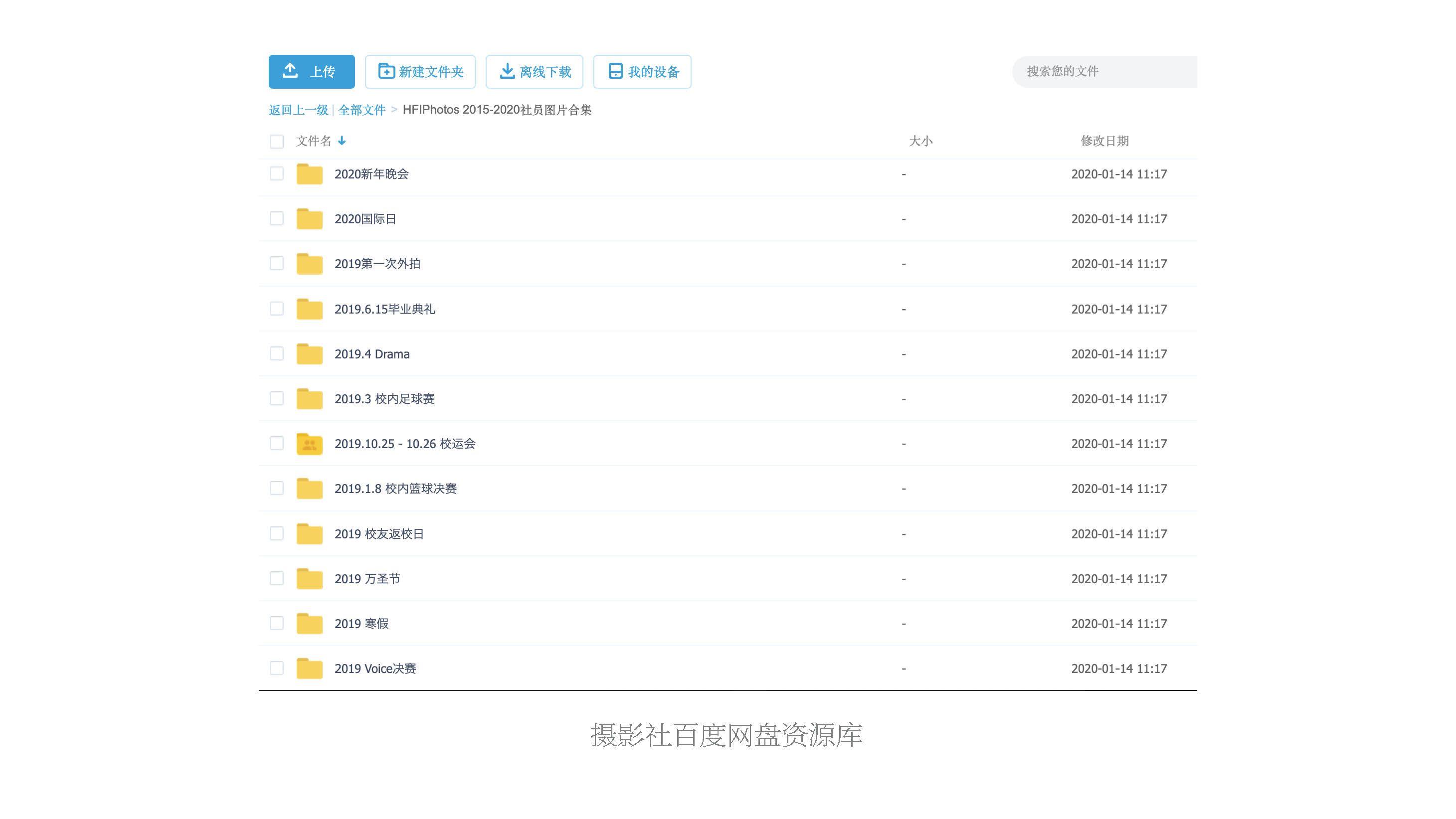
Task: Open the 2019.3 校内足球赛 folder name
Action: click(x=384, y=399)
